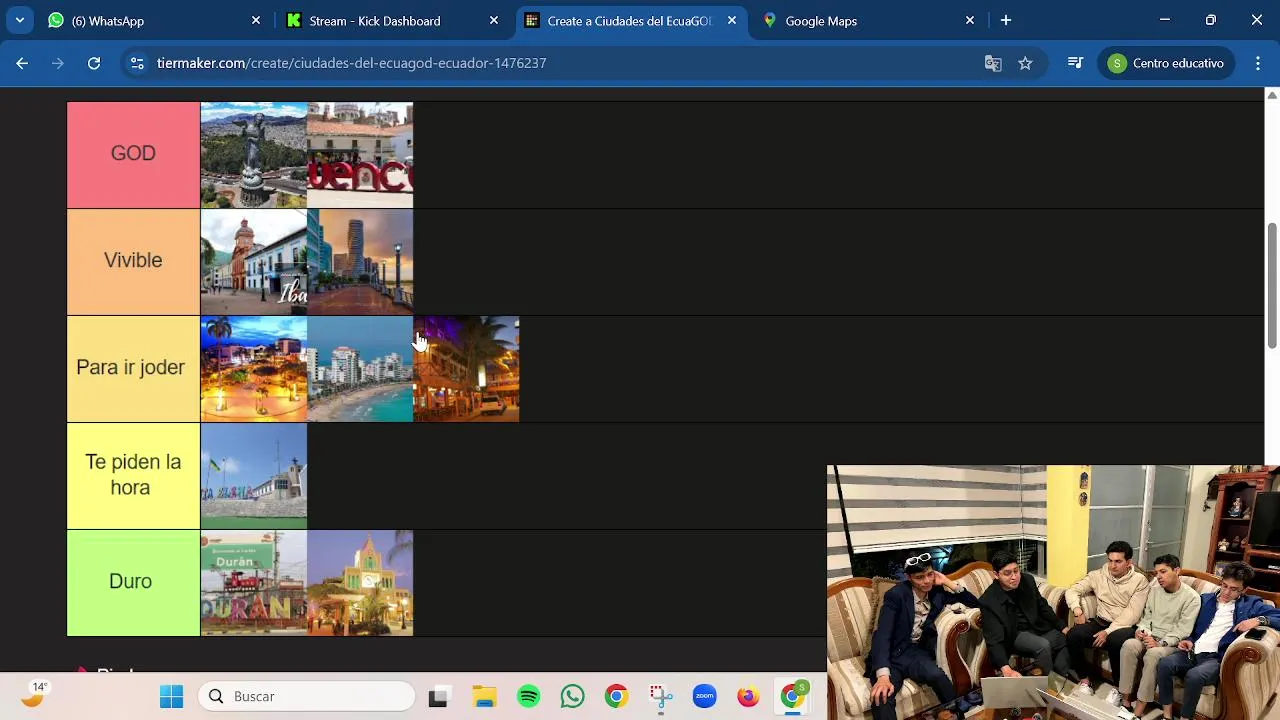Viewport: 1280px width, 720px height.
Task: Switch to the Google Maps tab
Action: 868,20
